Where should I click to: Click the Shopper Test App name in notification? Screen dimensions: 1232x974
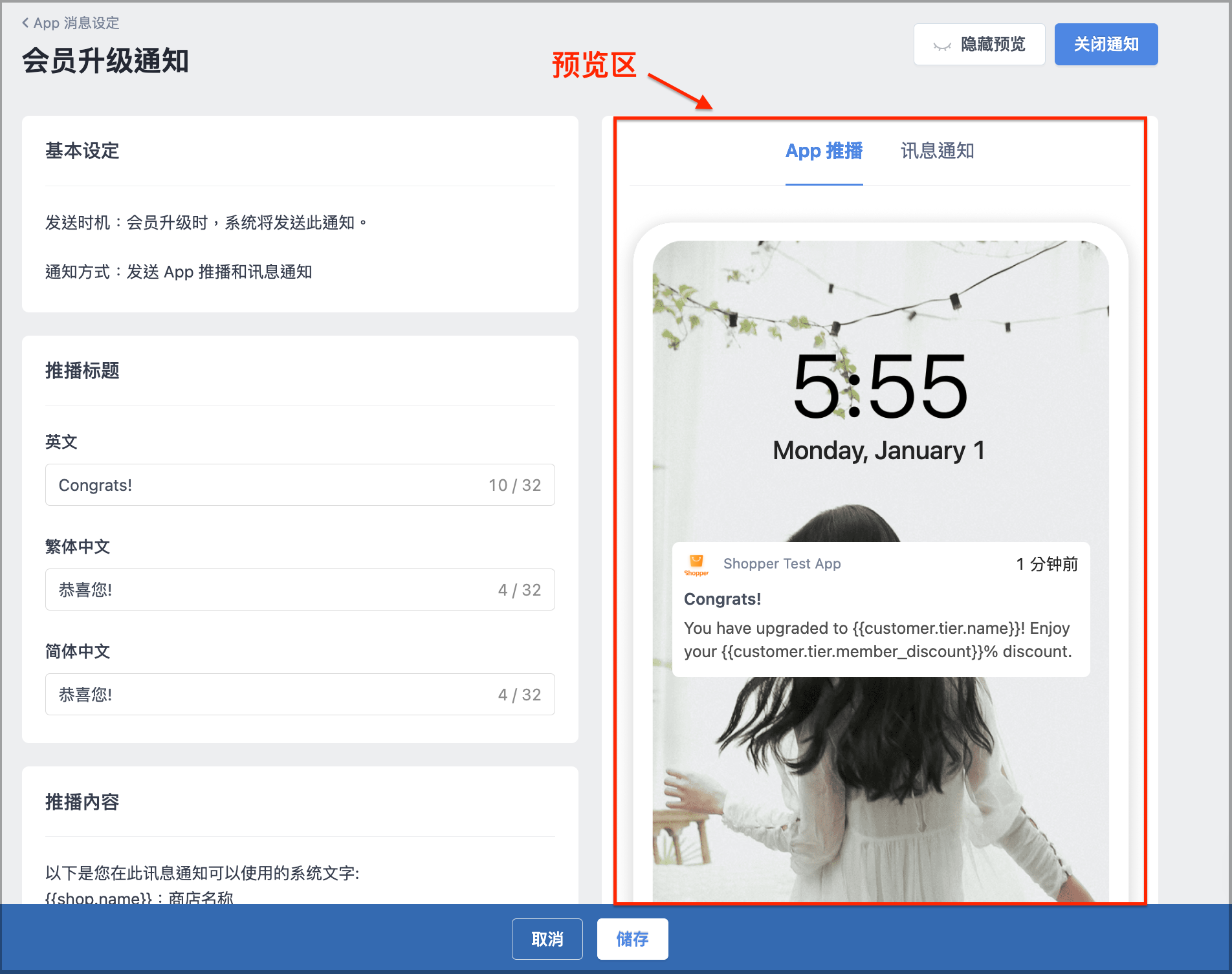point(782,563)
